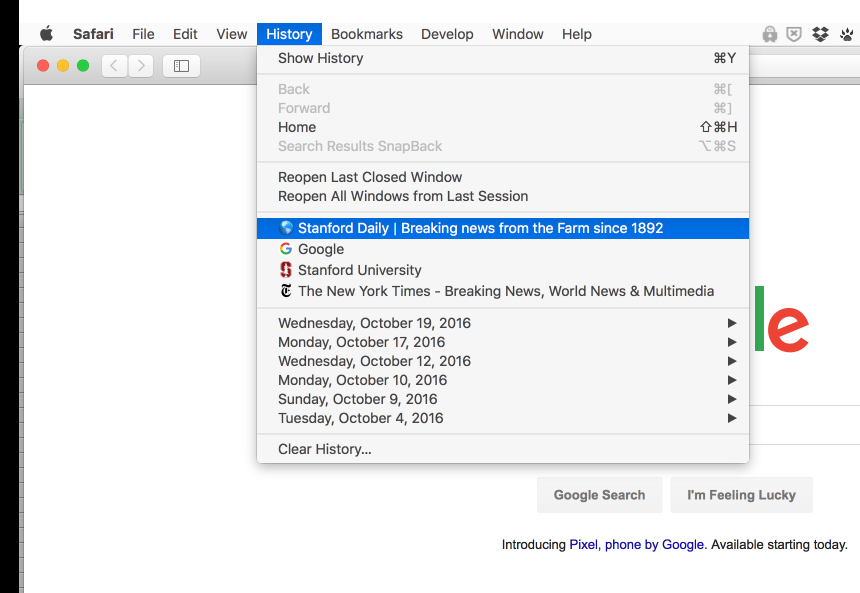Open the Apple menu
This screenshot has width=860, height=593.
pyautogui.click(x=47, y=33)
